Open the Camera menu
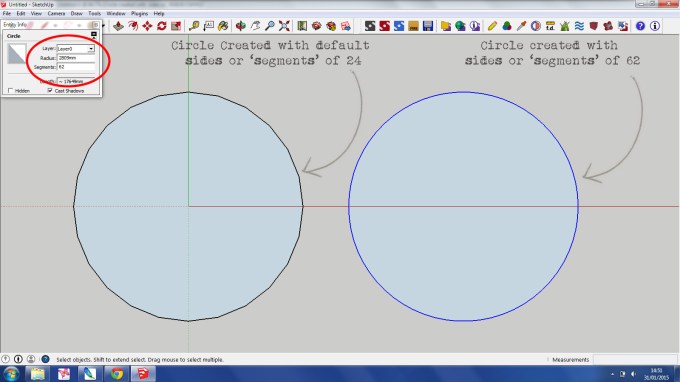The image size is (680, 382). [x=56, y=13]
